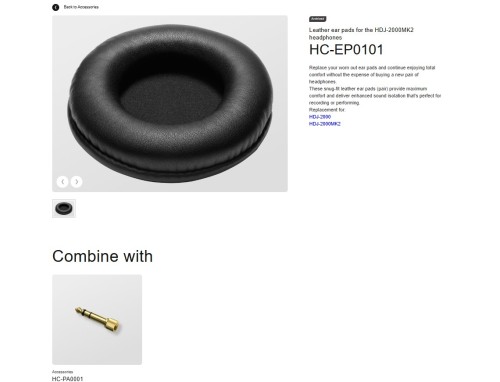Show the previous product image
500x382 pixels.
click(x=63, y=182)
